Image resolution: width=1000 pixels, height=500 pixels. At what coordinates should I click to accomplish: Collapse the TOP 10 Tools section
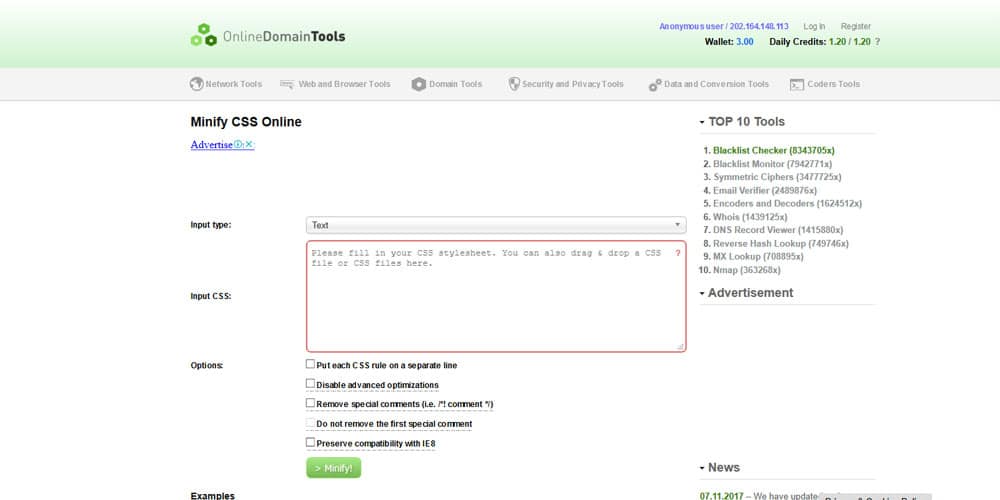click(x=703, y=122)
